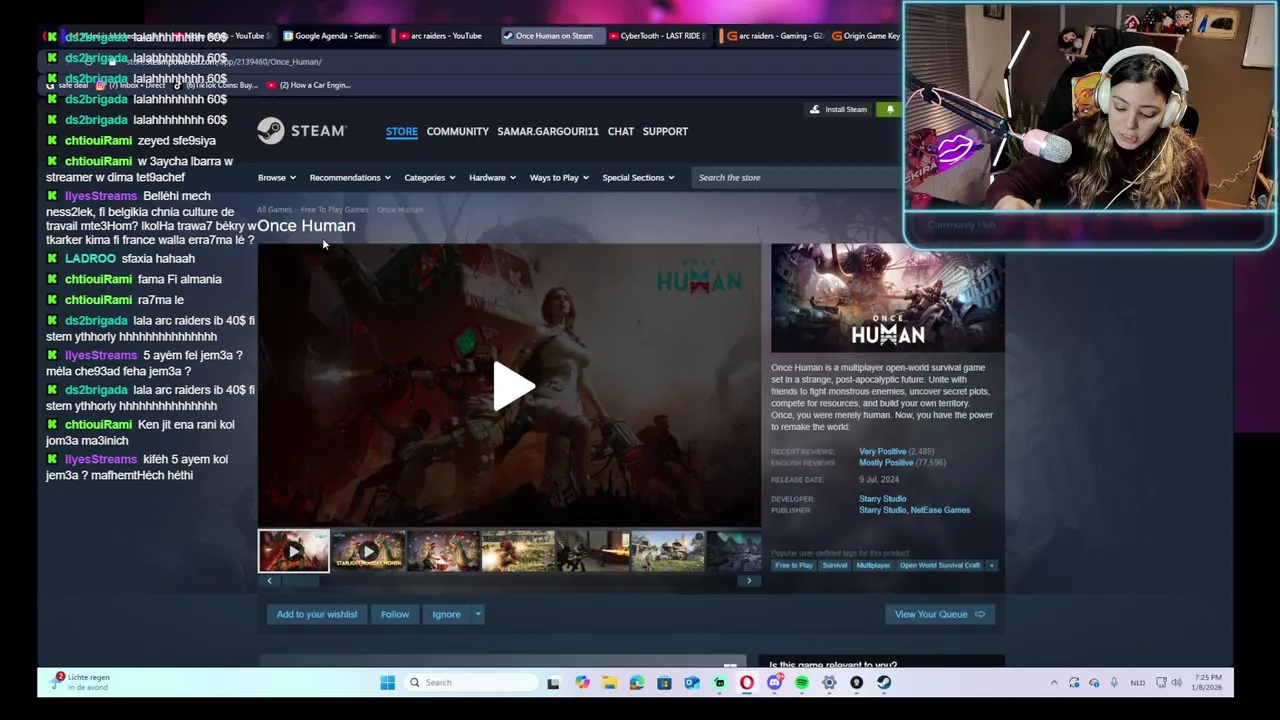Click Add to your wishlist

click(x=317, y=614)
